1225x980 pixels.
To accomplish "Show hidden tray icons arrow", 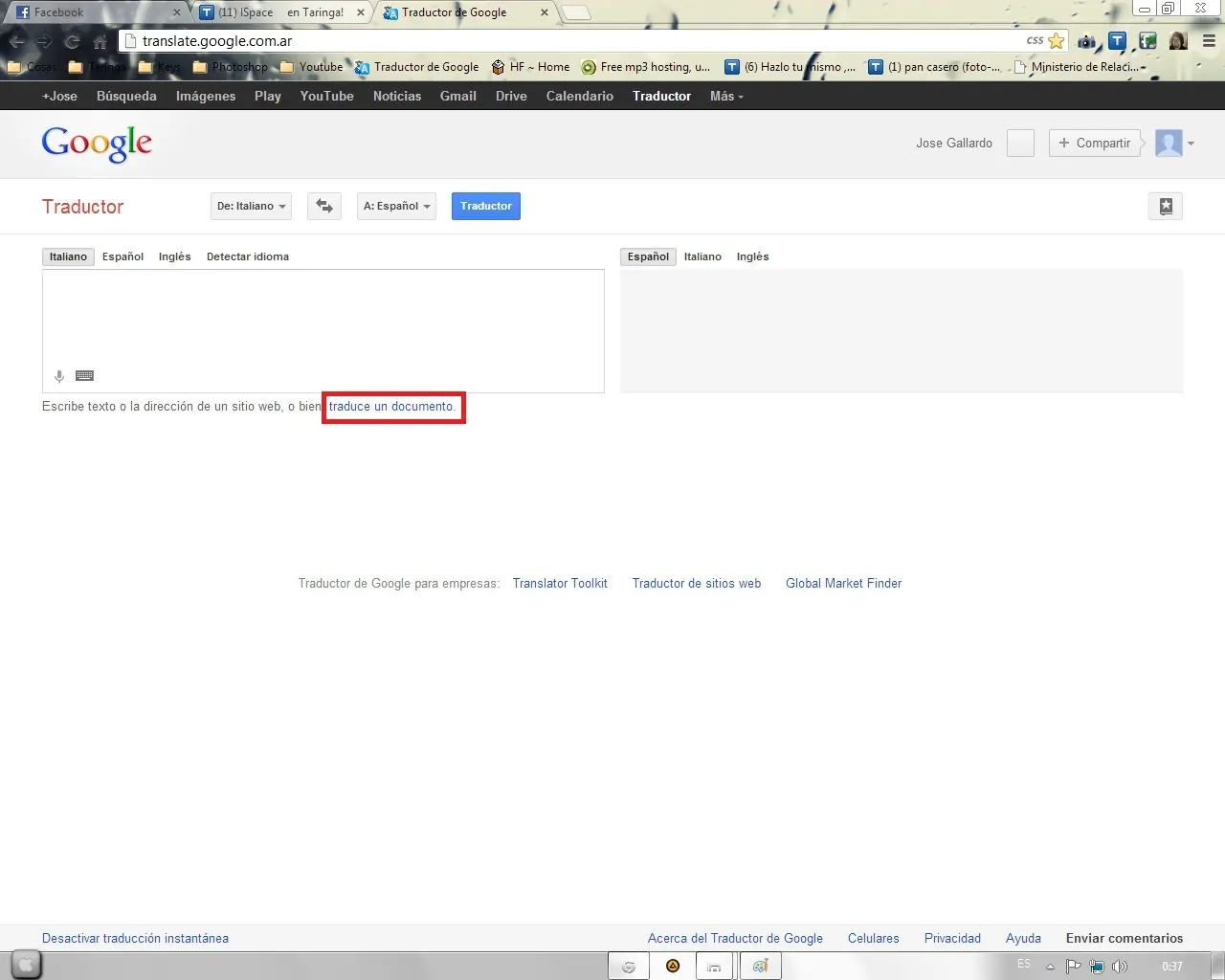I will (1050, 967).
